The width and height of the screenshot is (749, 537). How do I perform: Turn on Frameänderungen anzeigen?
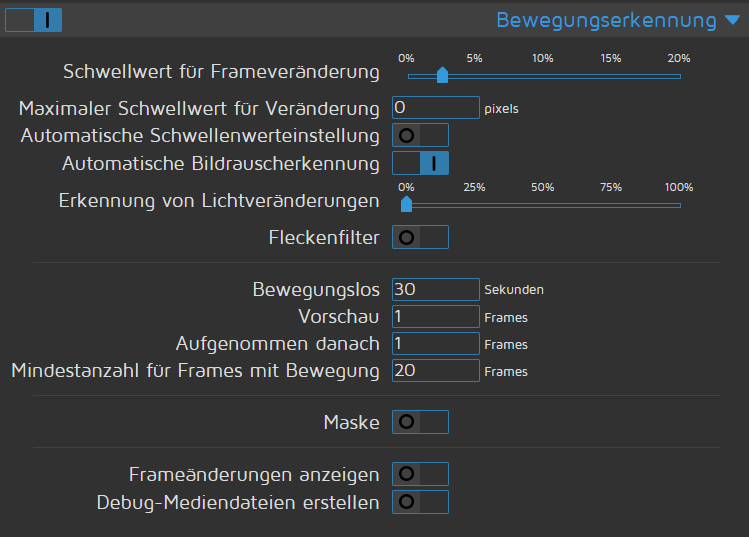pyautogui.click(x=420, y=474)
